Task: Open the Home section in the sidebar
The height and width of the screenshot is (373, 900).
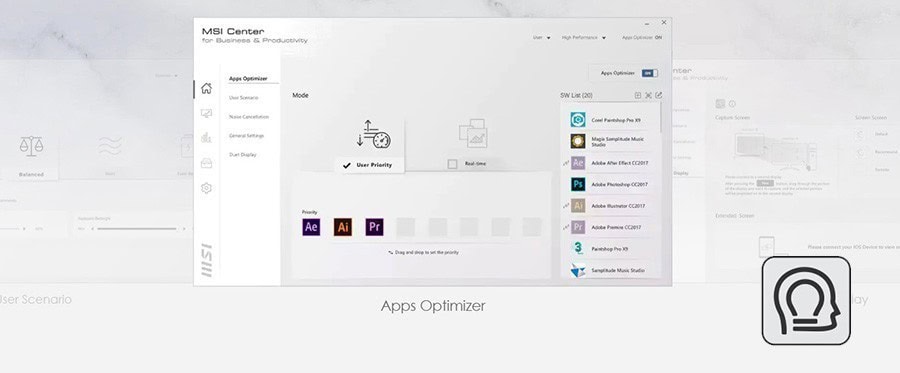Action: coord(207,88)
